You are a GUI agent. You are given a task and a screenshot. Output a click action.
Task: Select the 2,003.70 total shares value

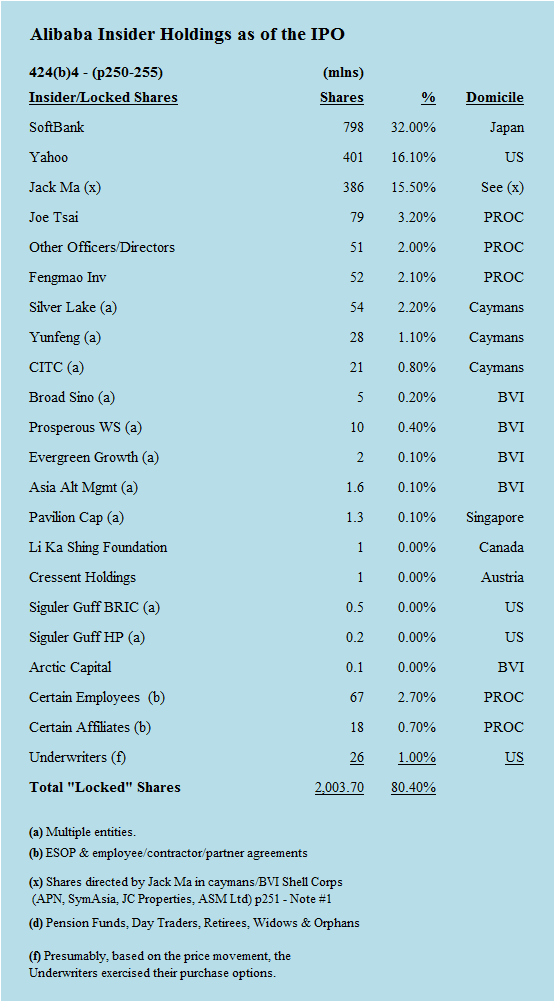(x=339, y=787)
